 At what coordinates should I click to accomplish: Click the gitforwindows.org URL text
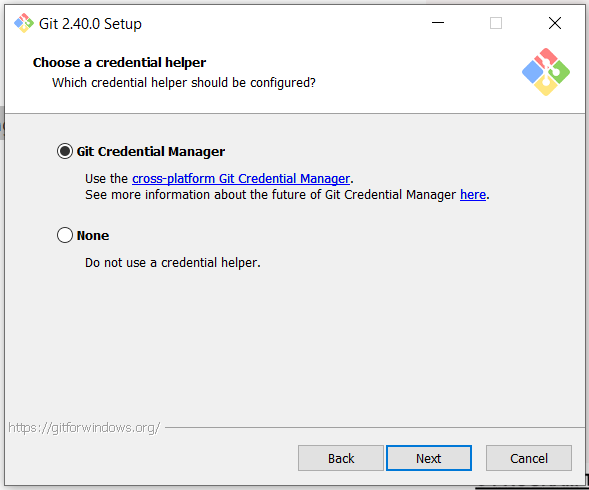84,428
